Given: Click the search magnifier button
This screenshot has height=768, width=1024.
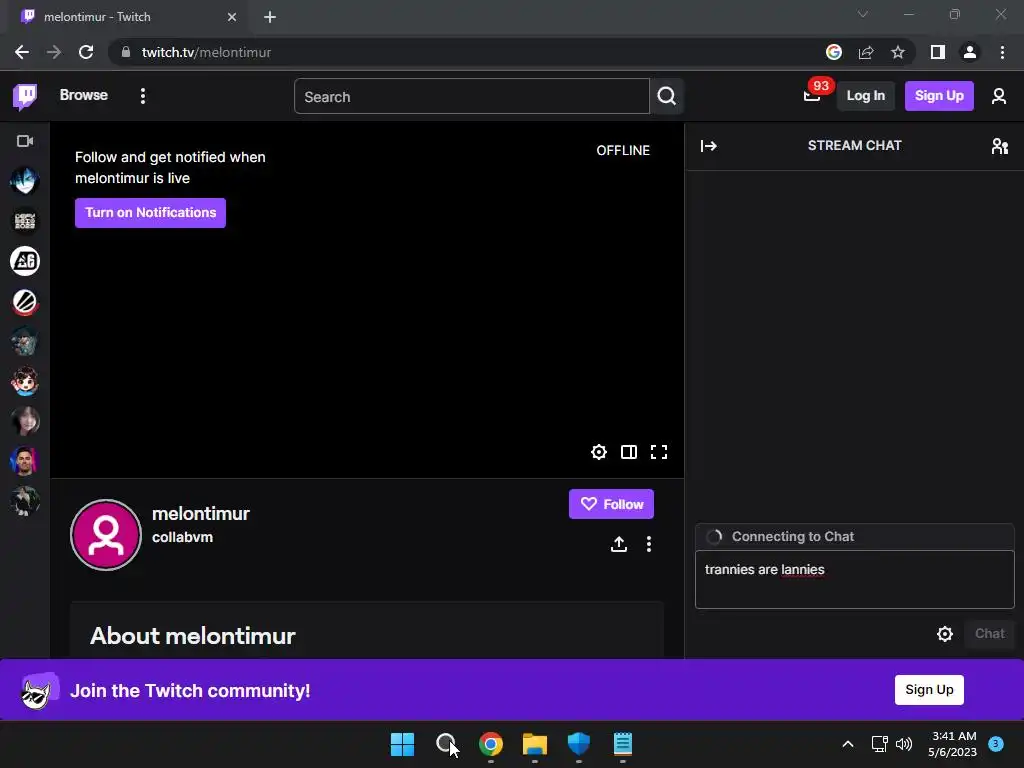Looking at the screenshot, I should tap(666, 97).
